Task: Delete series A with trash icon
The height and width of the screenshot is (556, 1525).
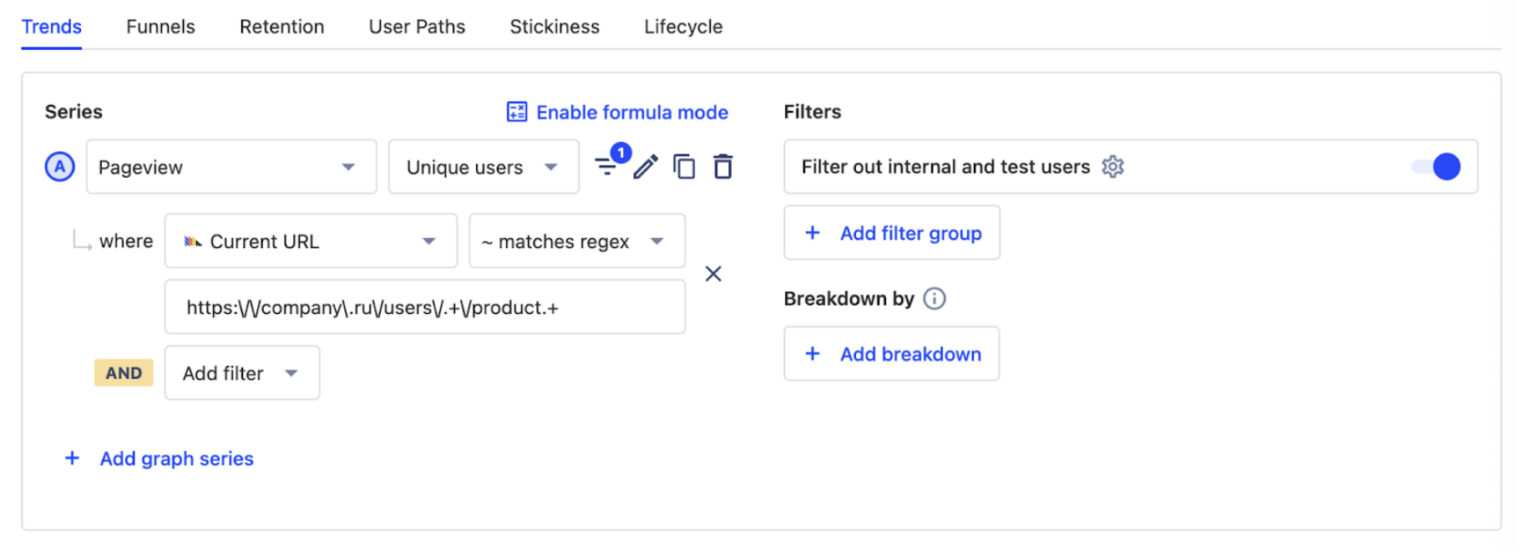Action: [723, 166]
